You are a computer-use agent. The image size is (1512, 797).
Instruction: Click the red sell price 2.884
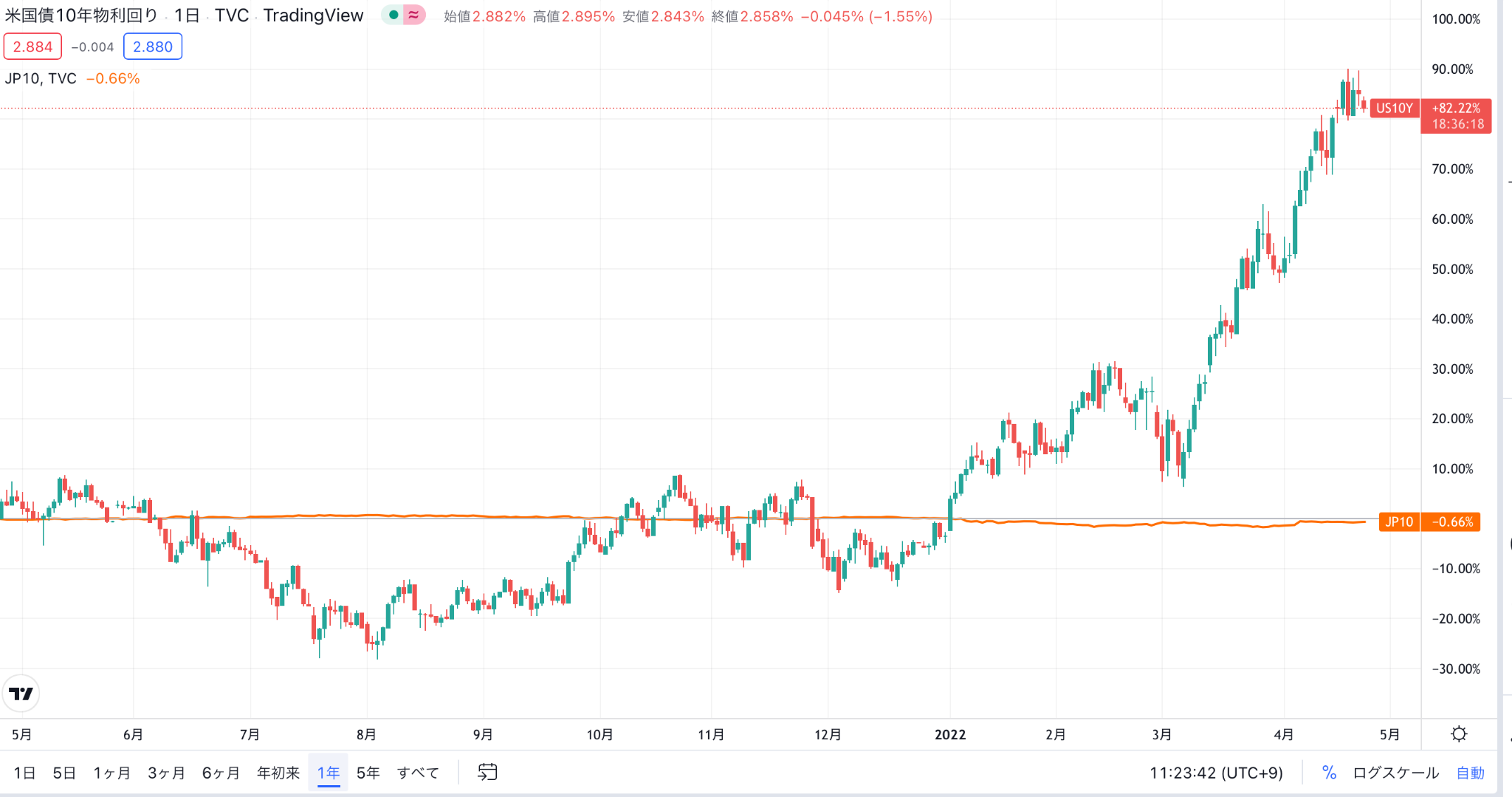(x=32, y=47)
